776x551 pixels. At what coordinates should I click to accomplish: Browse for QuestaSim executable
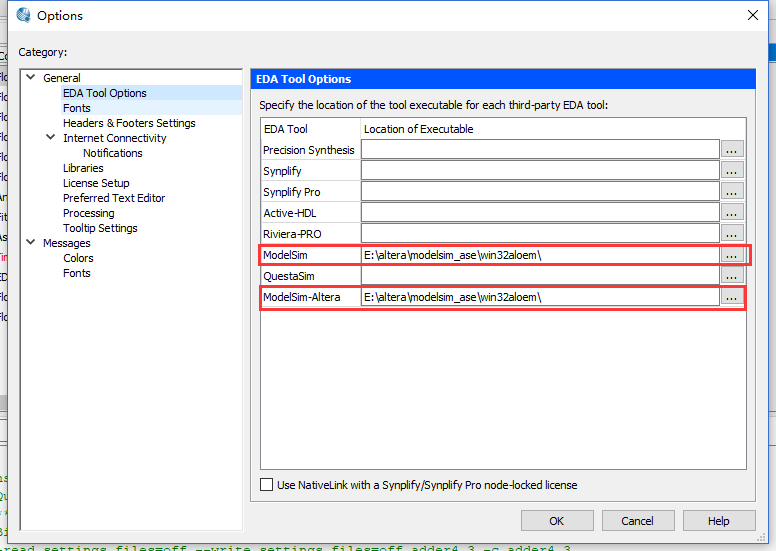point(732,276)
